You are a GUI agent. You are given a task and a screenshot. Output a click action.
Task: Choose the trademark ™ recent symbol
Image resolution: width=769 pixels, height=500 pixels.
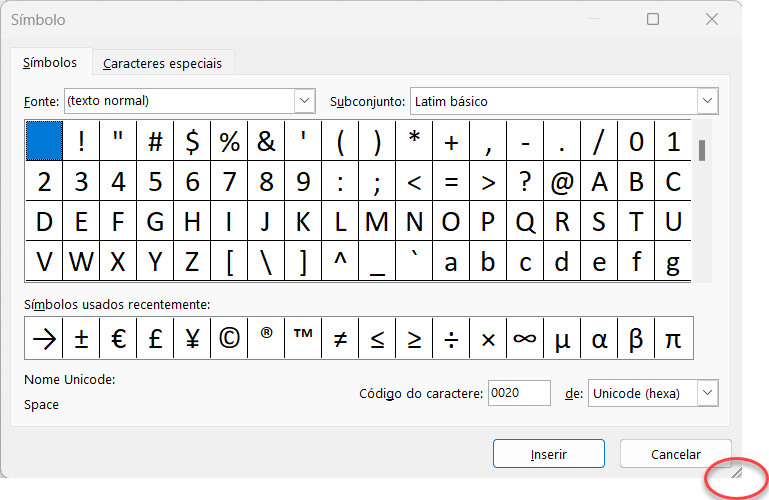303,338
